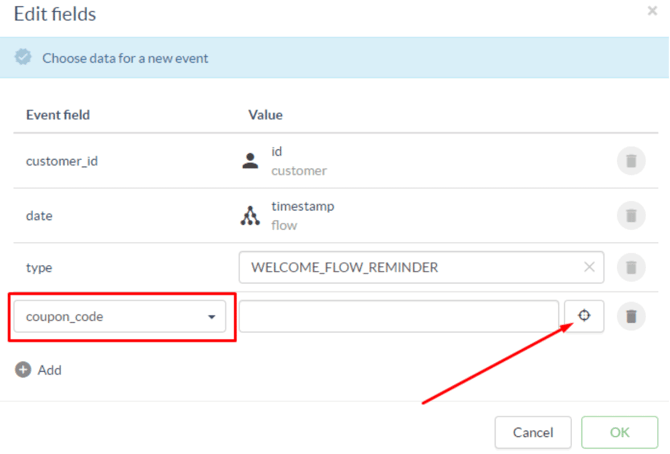Click the plus icon next to Add

23,370
